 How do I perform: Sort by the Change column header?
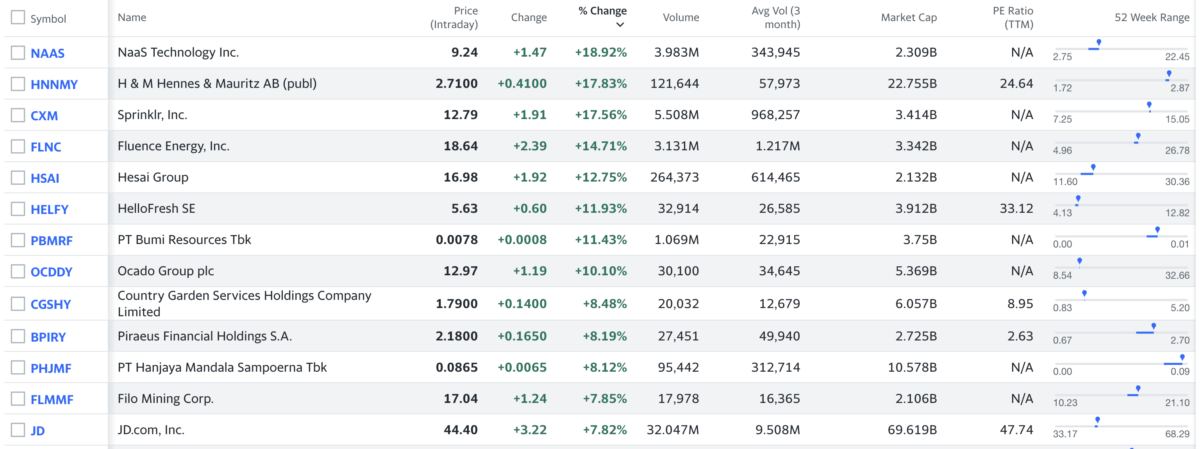tap(529, 17)
